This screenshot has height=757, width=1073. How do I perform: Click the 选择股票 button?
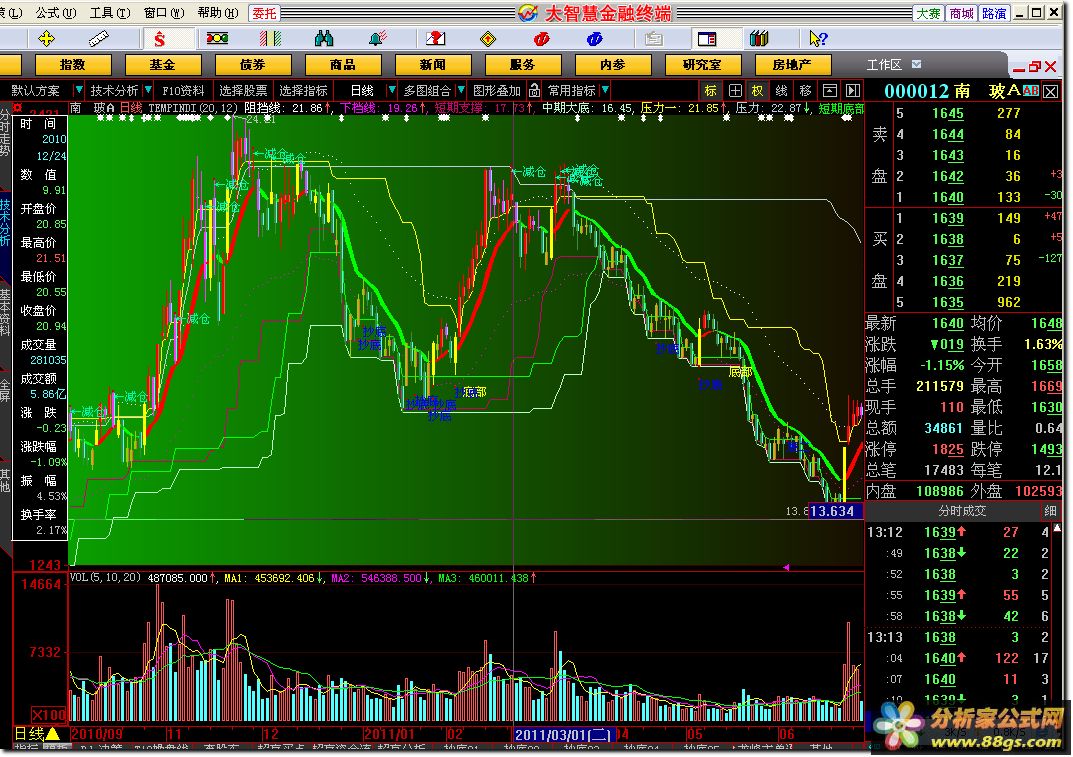pos(243,90)
